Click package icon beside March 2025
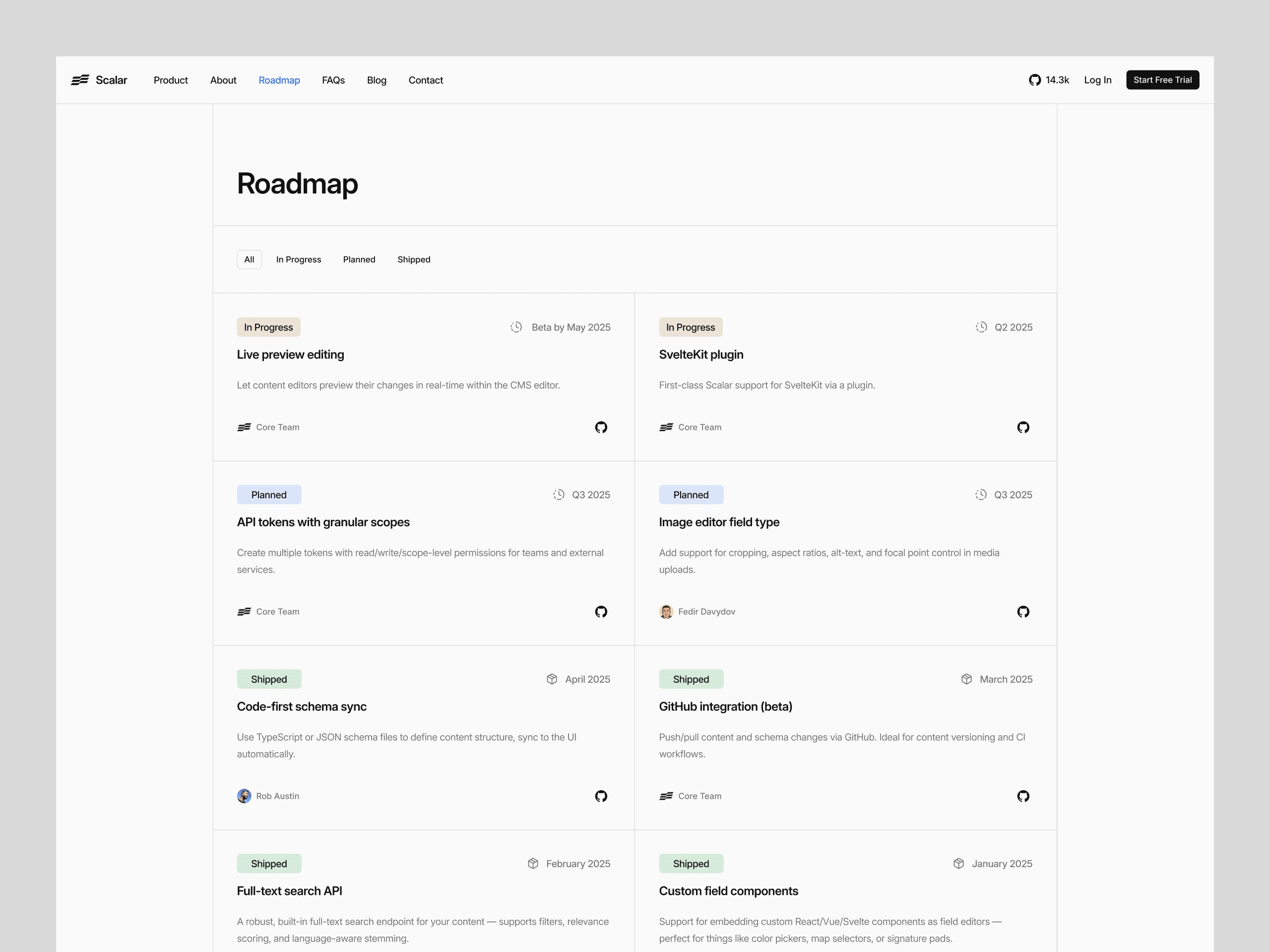 click(x=966, y=679)
